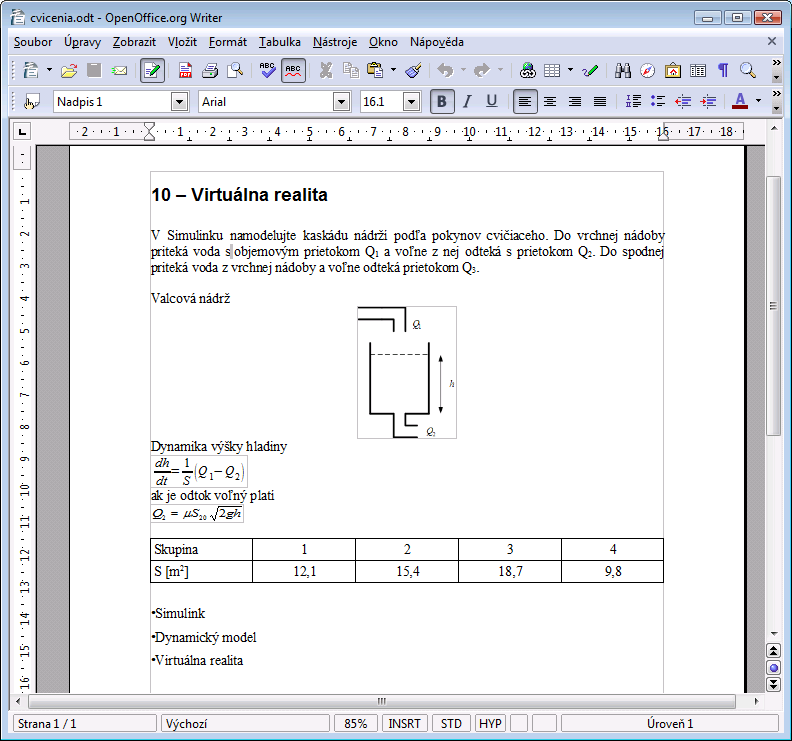Open the Úpravy menu
Image resolution: width=792 pixels, height=741 pixels.
[x=82, y=42]
